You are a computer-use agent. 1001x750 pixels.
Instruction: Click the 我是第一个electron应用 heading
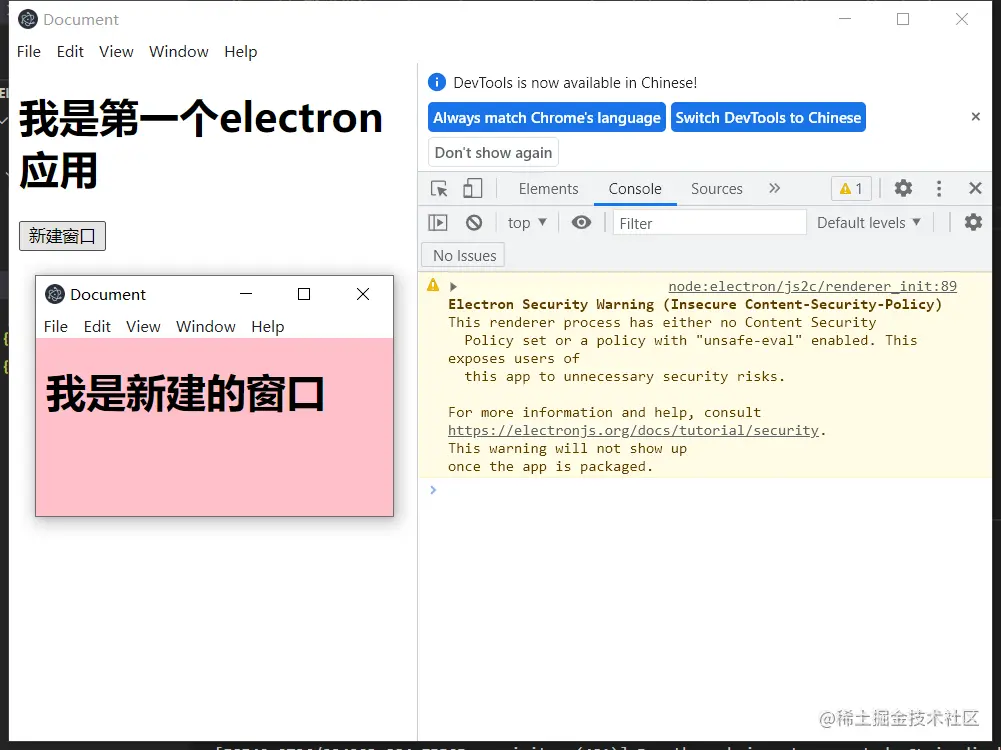coord(200,144)
